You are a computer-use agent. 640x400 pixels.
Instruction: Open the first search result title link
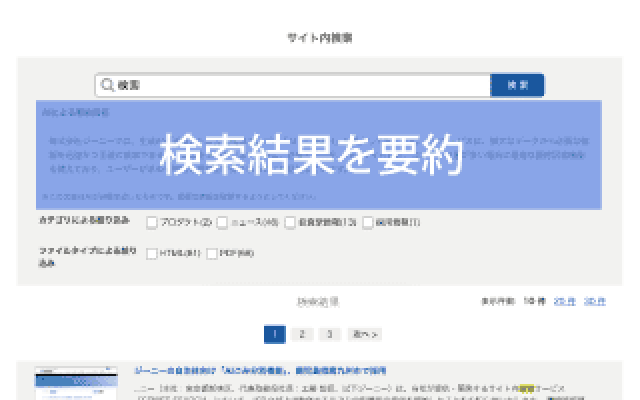click(260, 371)
